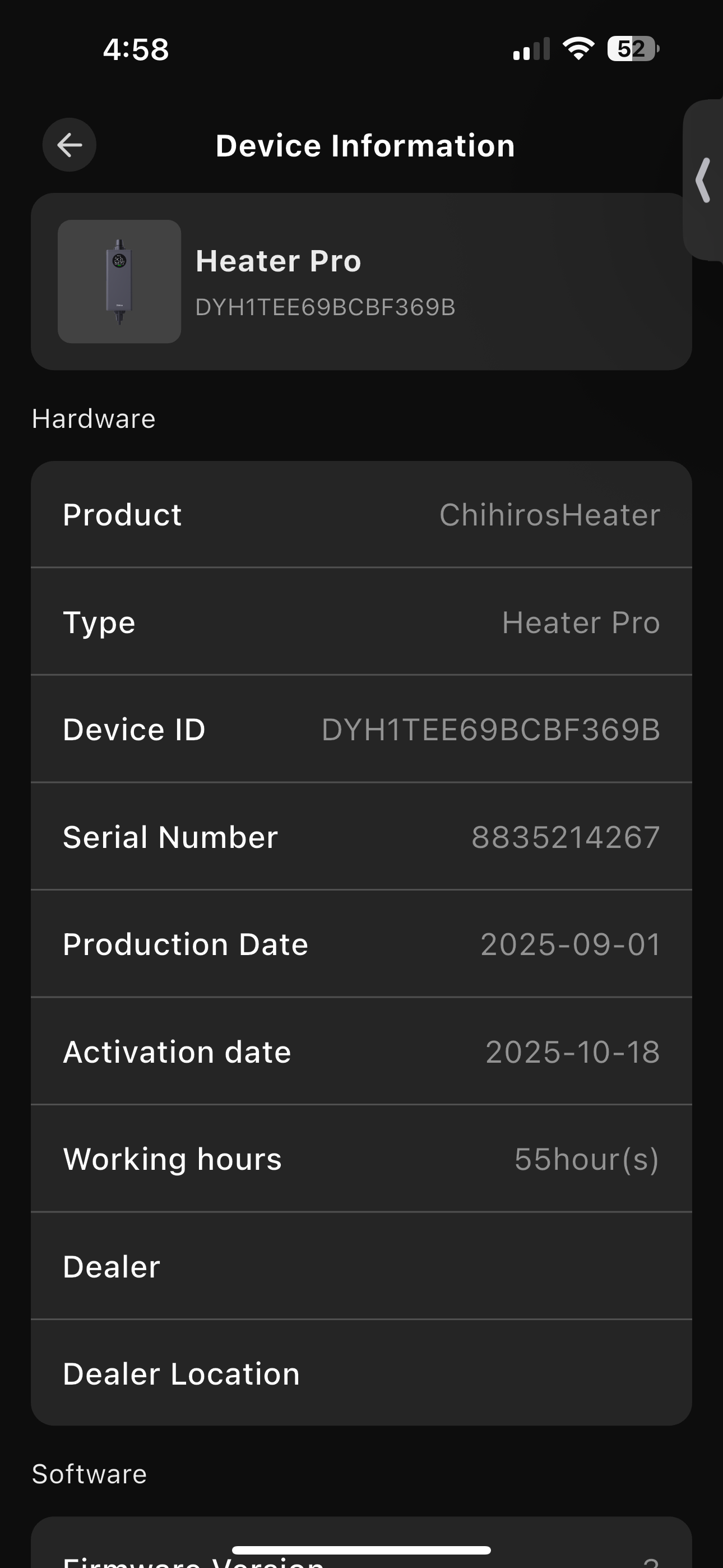This screenshot has height=1568, width=723.
Task: Tap the Heater Pro header card title
Action: tap(278, 261)
